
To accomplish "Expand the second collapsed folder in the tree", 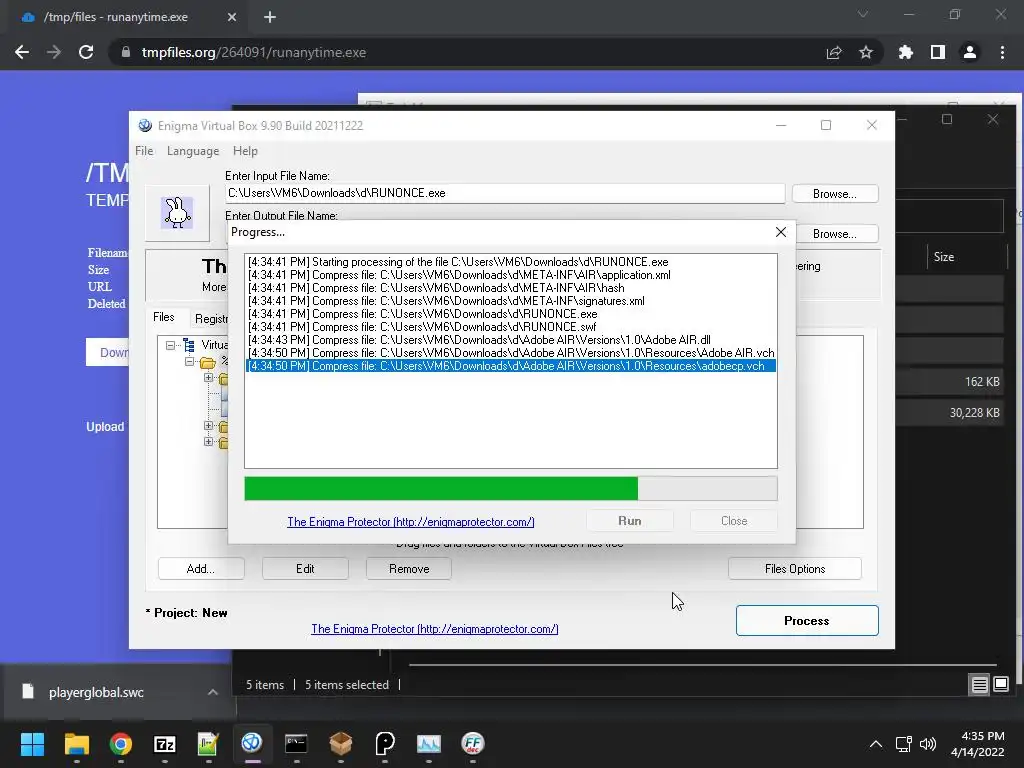I will [208, 426].
